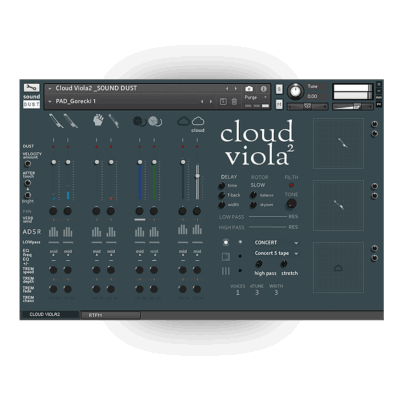Adjust the blue volume fader
The image size is (400, 400).
coord(140,181)
